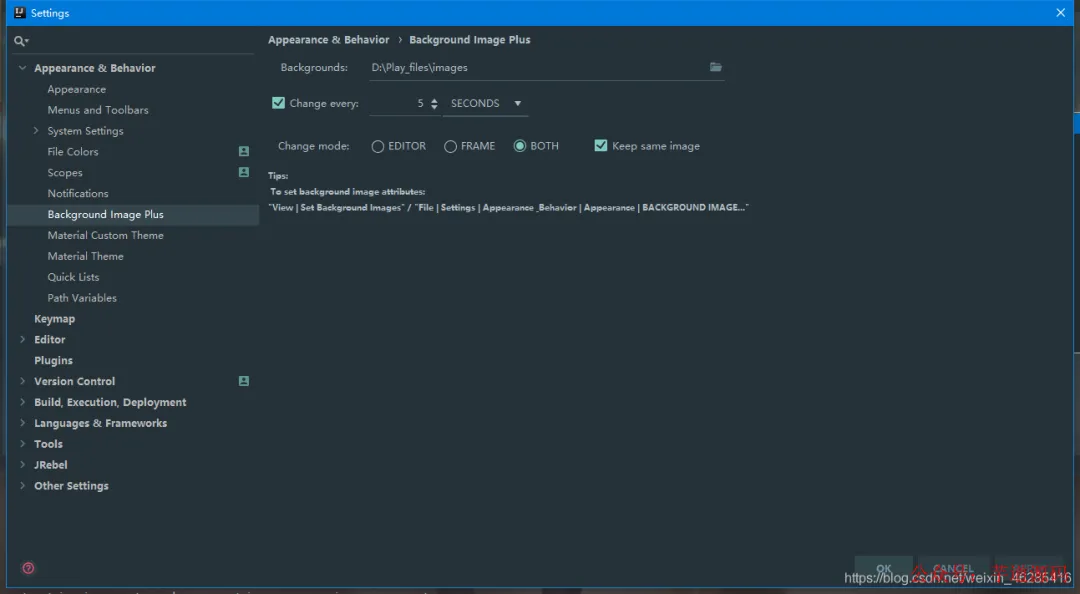Open File Colors settings page

tap(73, 152)
